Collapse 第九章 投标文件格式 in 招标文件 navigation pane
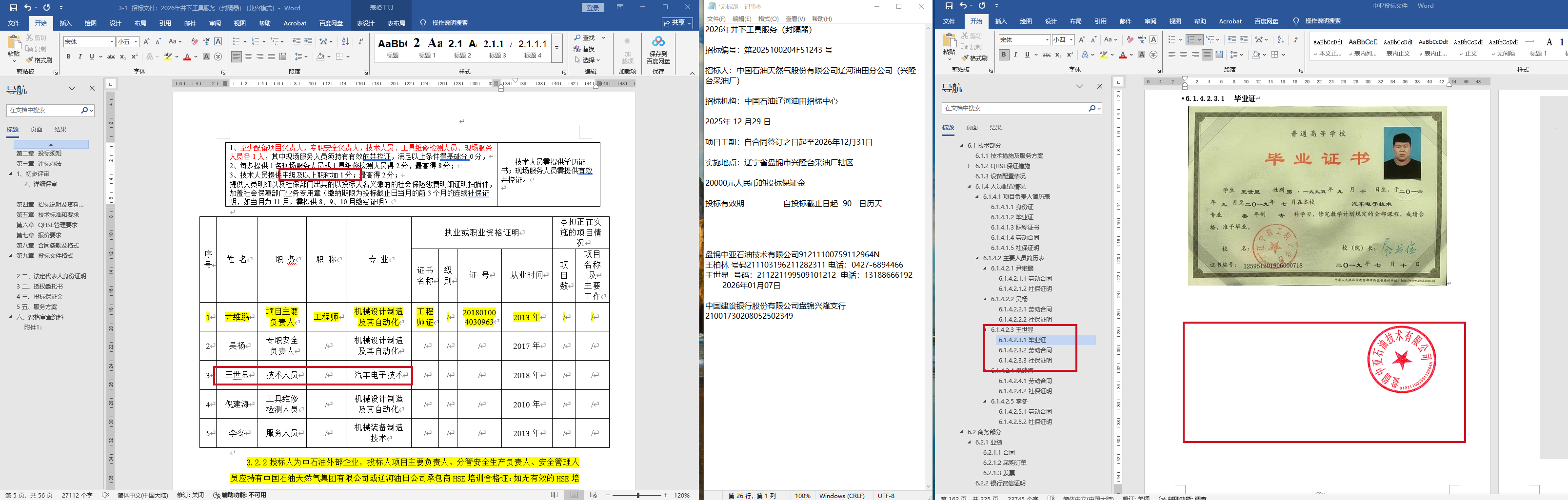The image size is (1568, 500). pyautogui.click(x=10, y=255)
